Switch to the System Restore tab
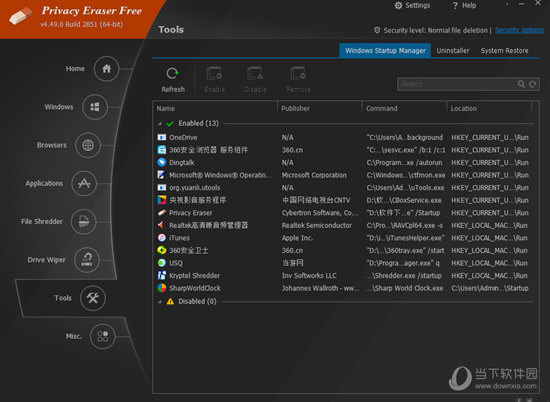This screenshot has height=402, width=550. (x=504, y=51)
